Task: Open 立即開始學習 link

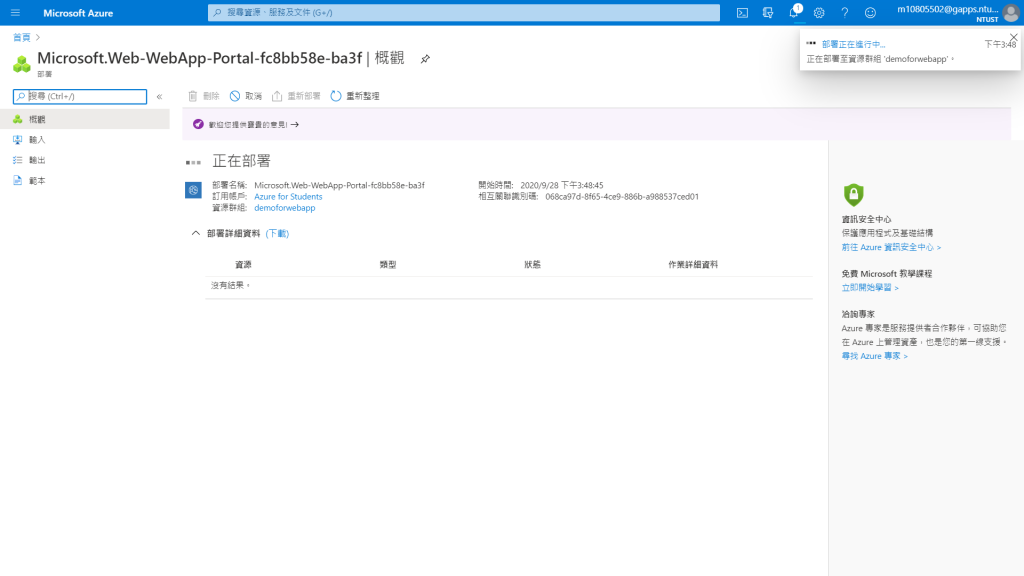Action: point(870,287)
